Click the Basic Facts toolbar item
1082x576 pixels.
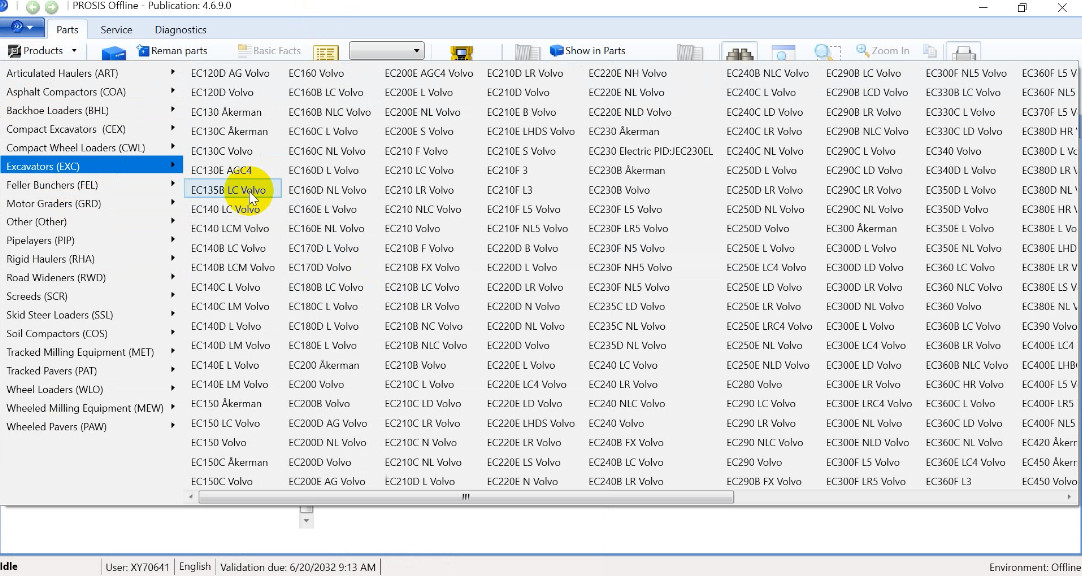269,50
